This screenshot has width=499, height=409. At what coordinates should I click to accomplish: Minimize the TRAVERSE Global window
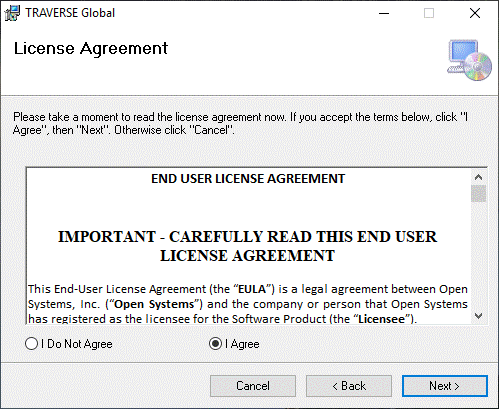(x=384, y=13)
